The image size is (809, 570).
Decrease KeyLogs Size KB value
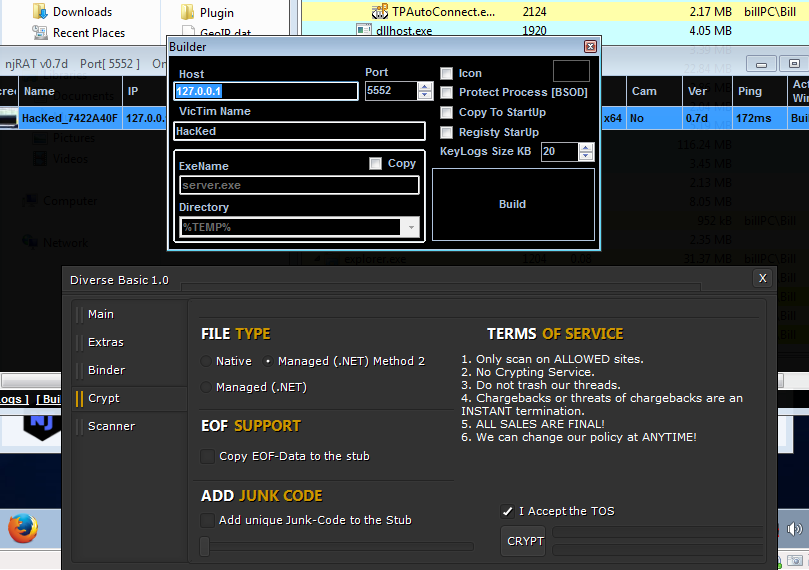pyautogui.click(x=586, y=156)
